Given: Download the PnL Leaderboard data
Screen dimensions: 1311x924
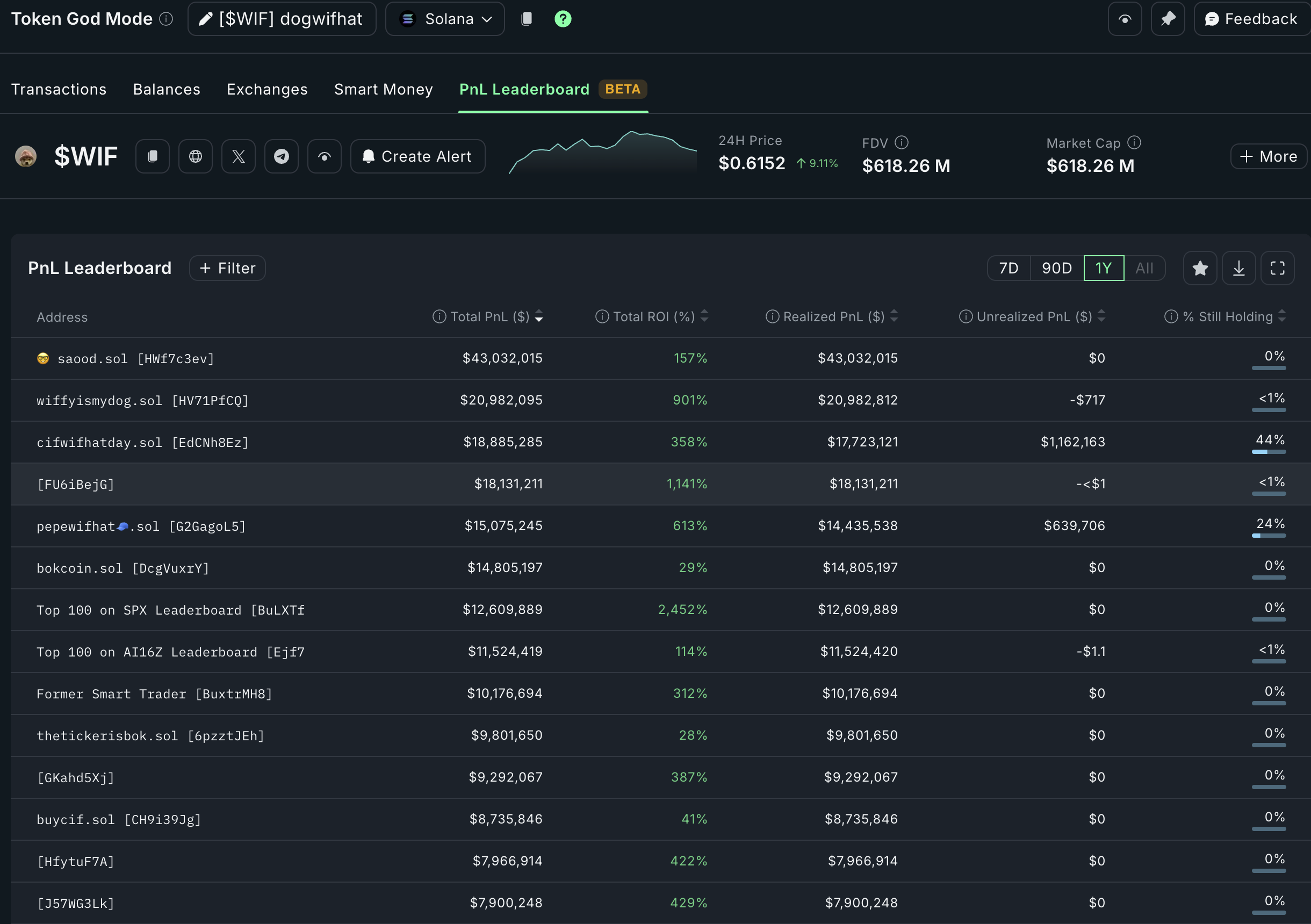Looking at the screenshot, I should tap(1238, 269).
